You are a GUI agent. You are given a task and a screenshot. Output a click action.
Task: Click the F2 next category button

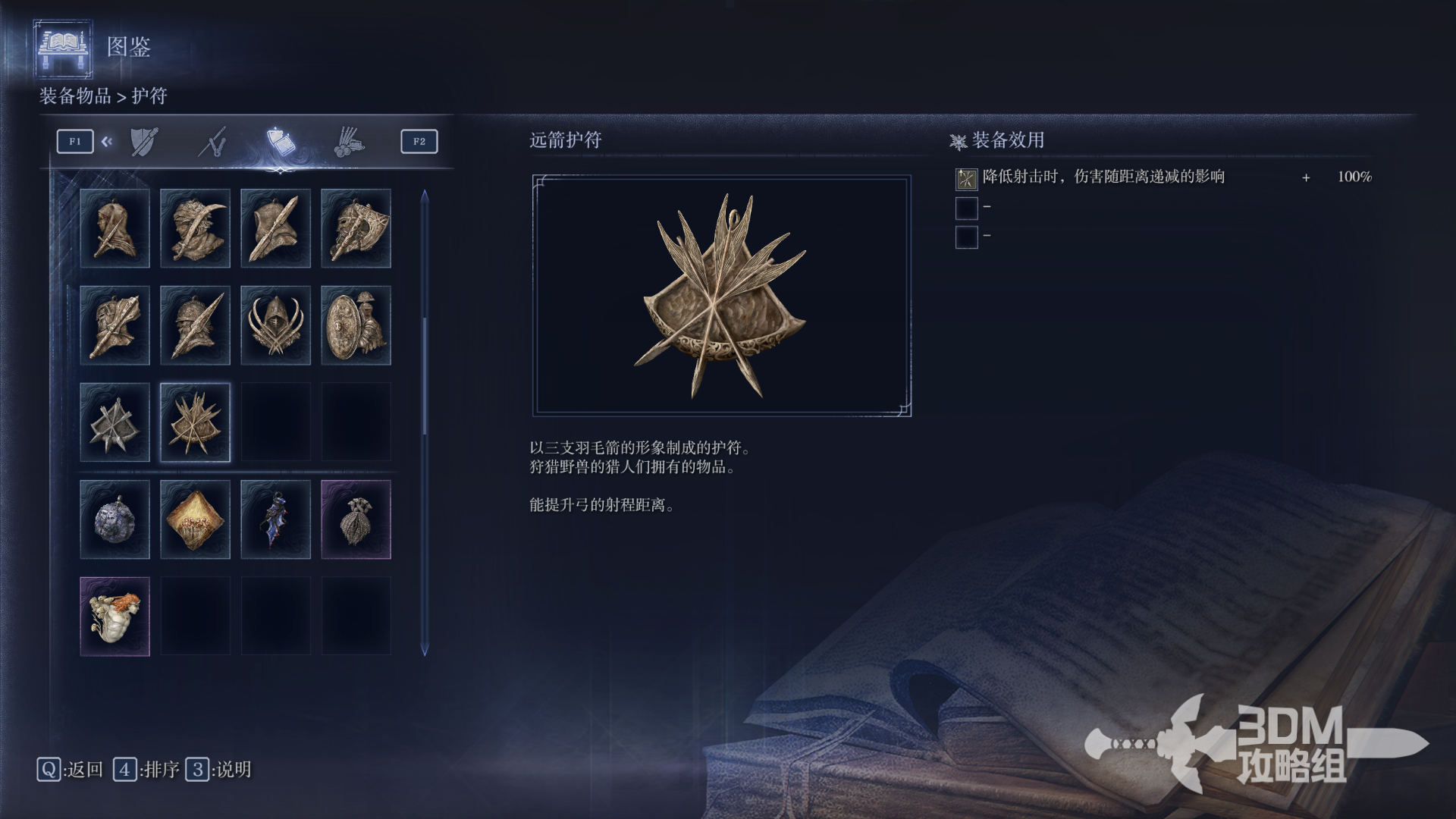coord(419,141)
